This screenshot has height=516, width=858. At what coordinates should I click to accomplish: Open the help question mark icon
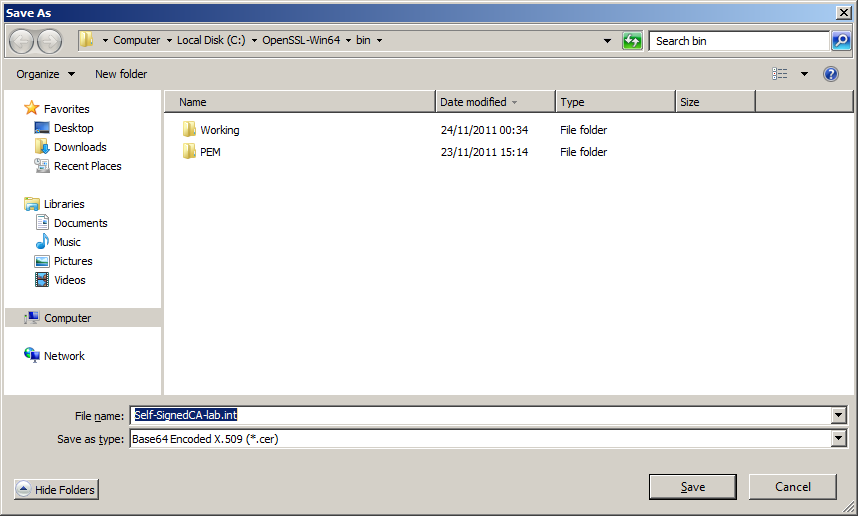click(x=830, y=74)
